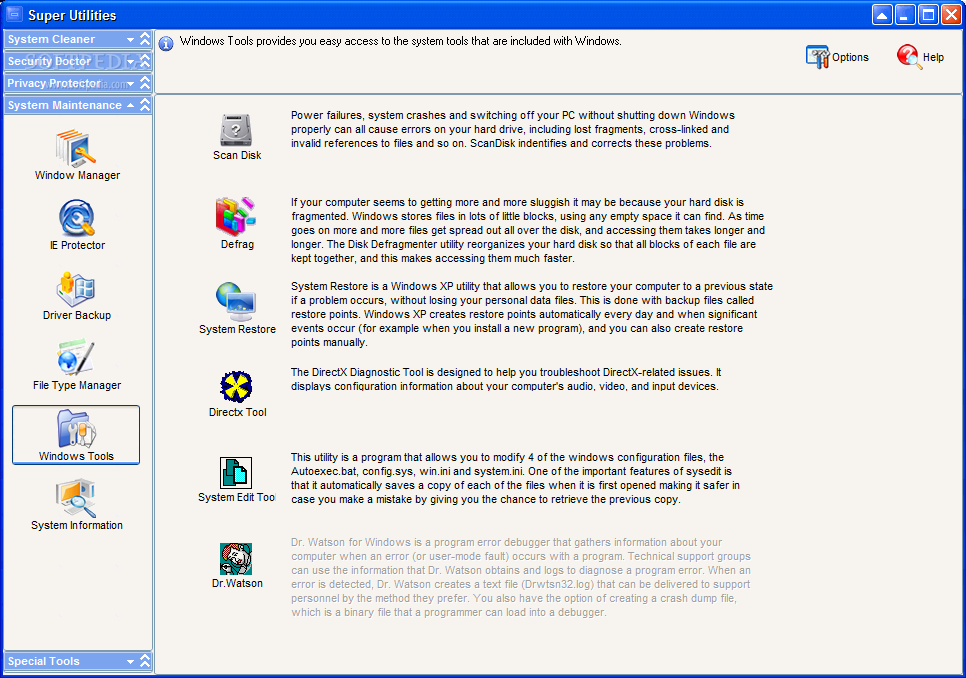This screenshot has height=678, width=966.
Task: Launch the Directx Tool icon
Action: pos(237,387)
